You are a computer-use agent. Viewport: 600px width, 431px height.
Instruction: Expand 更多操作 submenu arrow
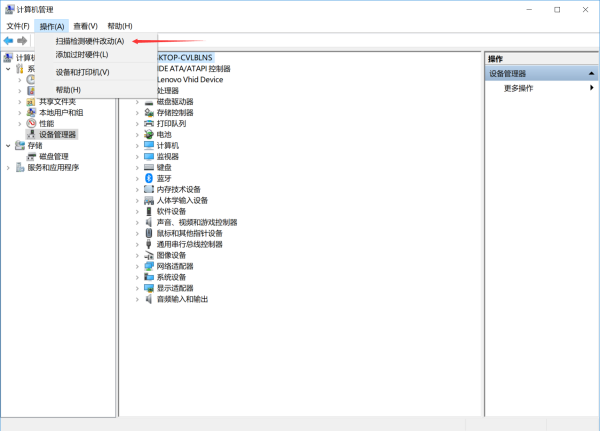592,88
